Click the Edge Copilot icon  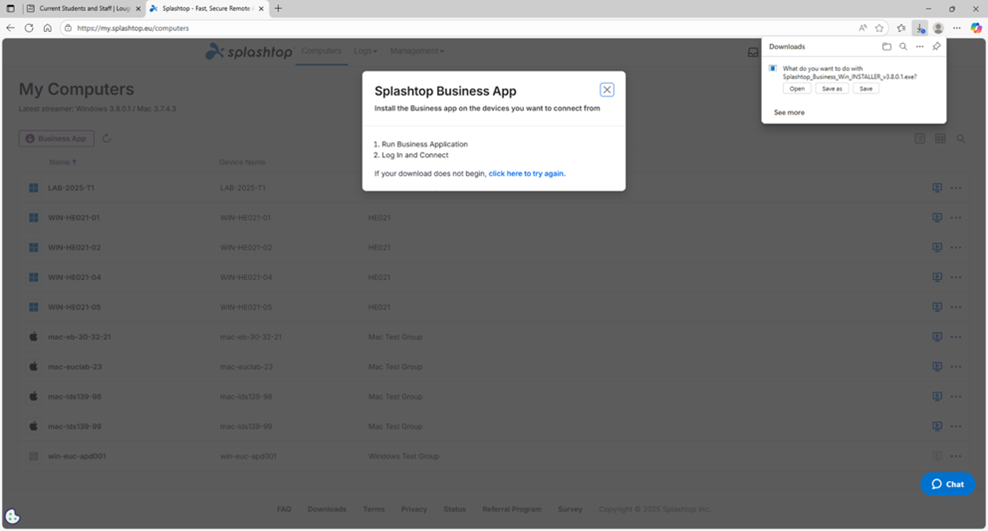point(976,28)
